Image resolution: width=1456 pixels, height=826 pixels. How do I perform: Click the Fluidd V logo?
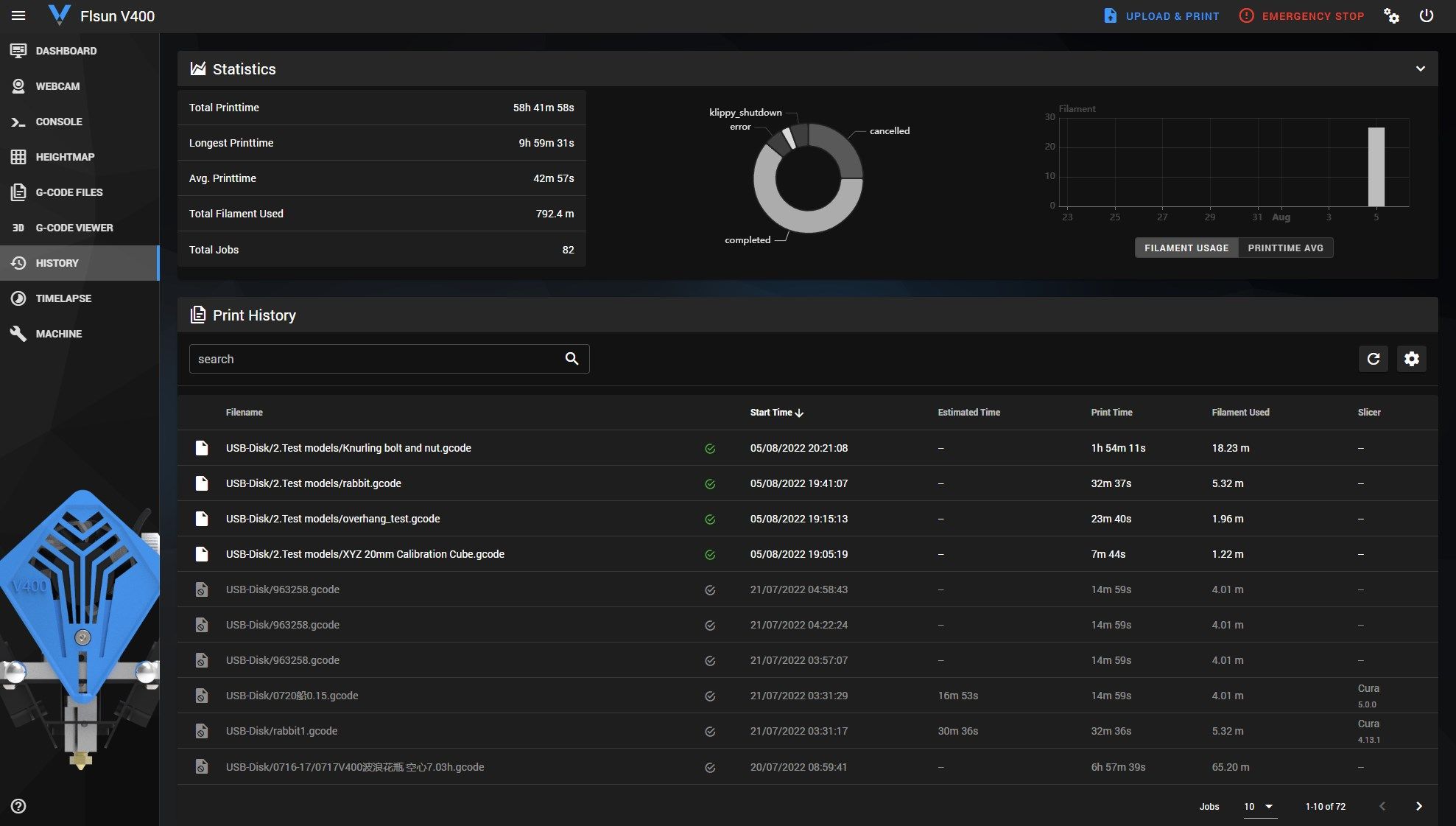tap(59, 15)
